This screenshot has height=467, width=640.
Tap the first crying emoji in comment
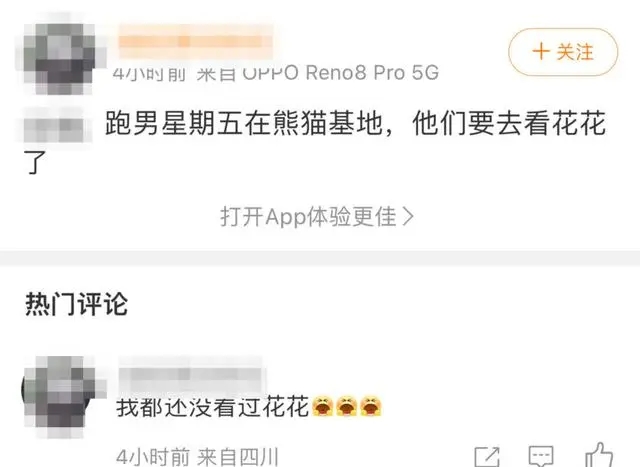[322, 406]
